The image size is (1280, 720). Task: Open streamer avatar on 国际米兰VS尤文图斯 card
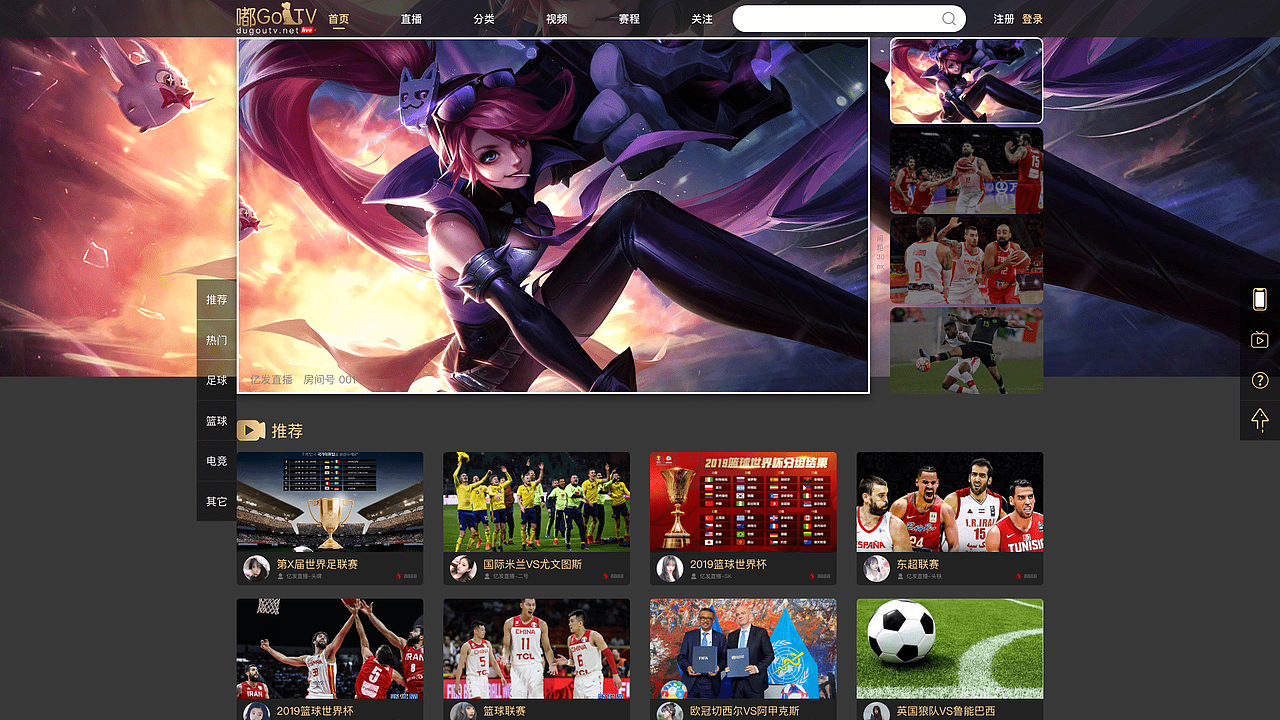pos(463,568)
